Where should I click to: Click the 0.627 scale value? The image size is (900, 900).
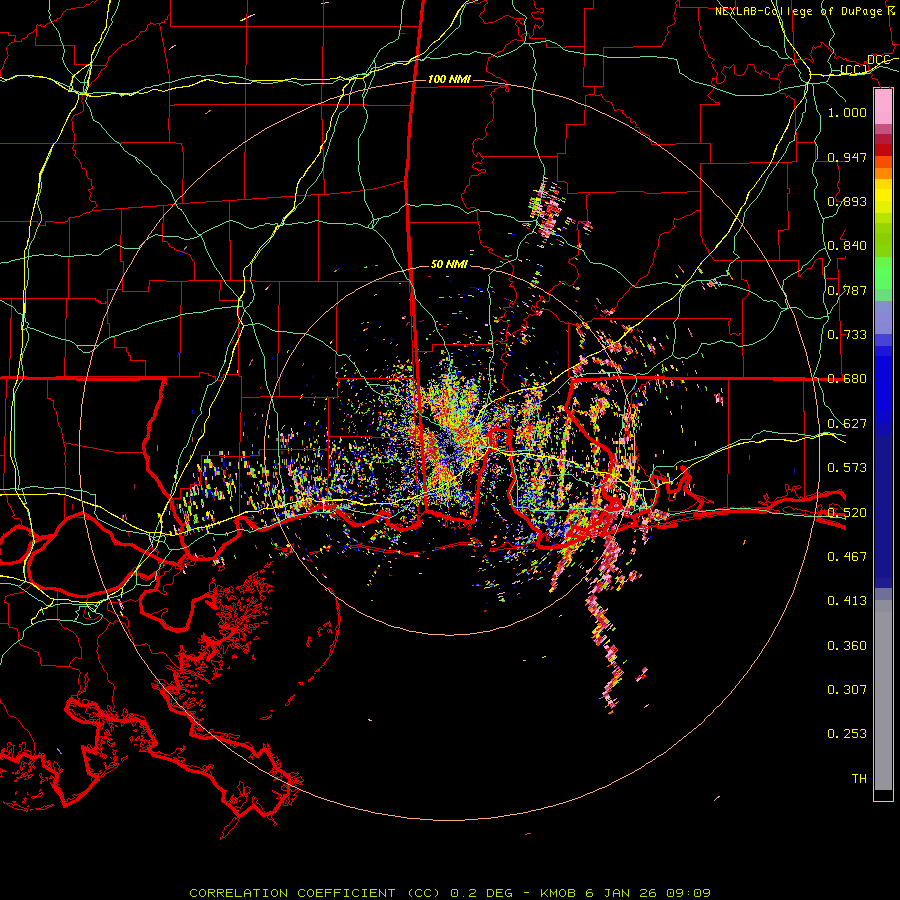point(847,424)
